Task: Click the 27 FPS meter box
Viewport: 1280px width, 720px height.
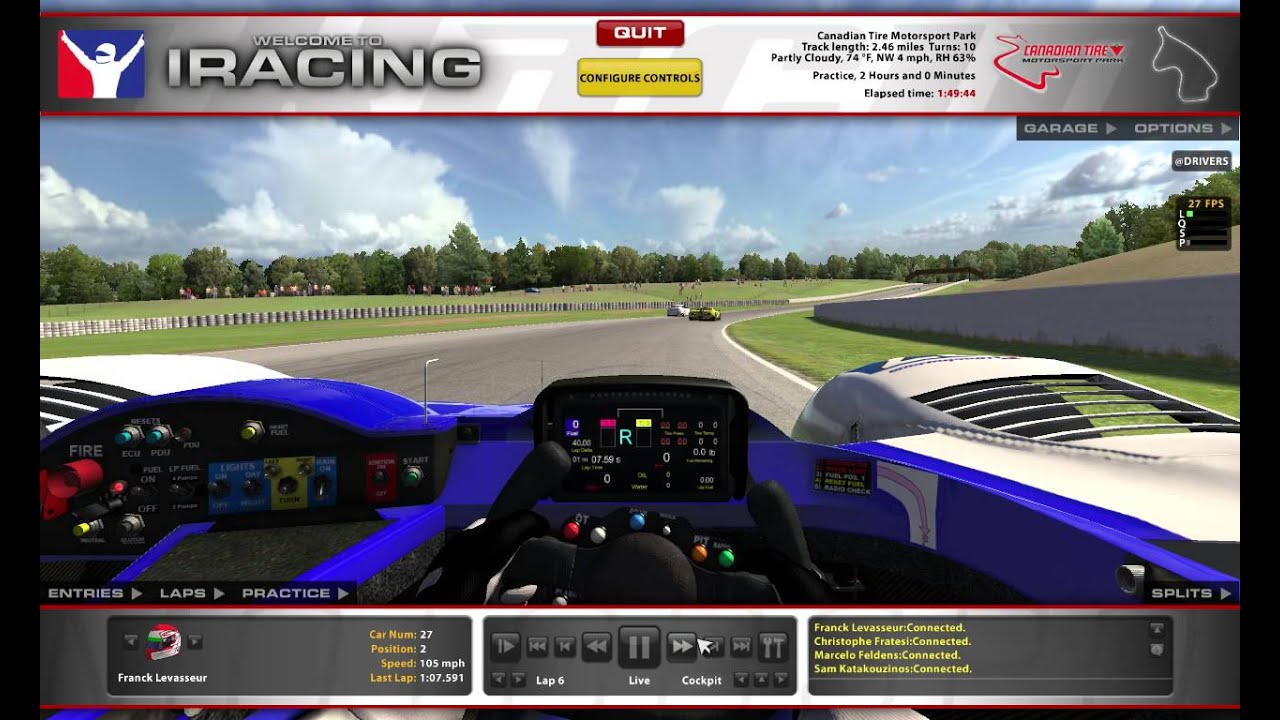Action: [1204, 222]
